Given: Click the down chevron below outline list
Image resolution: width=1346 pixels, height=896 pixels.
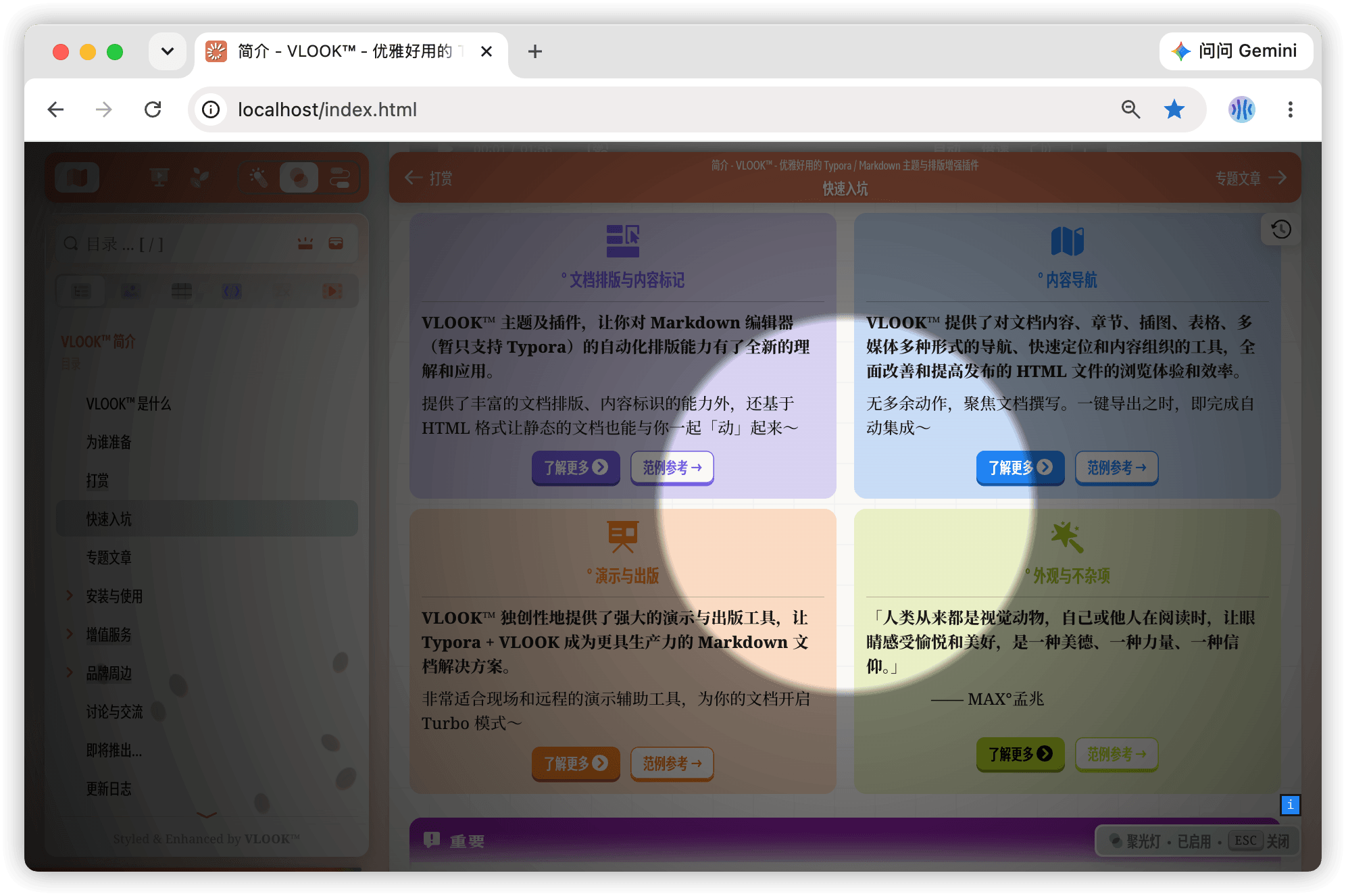Looking at the screenshot, I should [207, 815].
